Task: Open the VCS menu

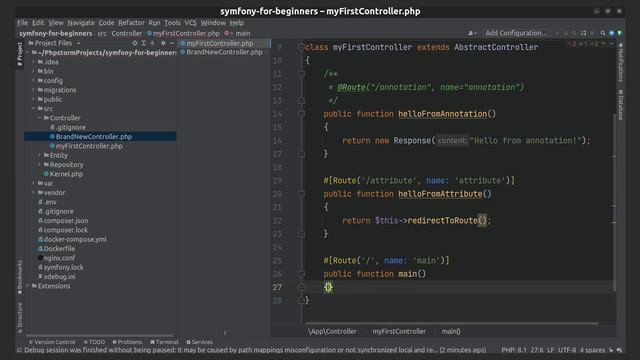Action: [x=190, y=23]
